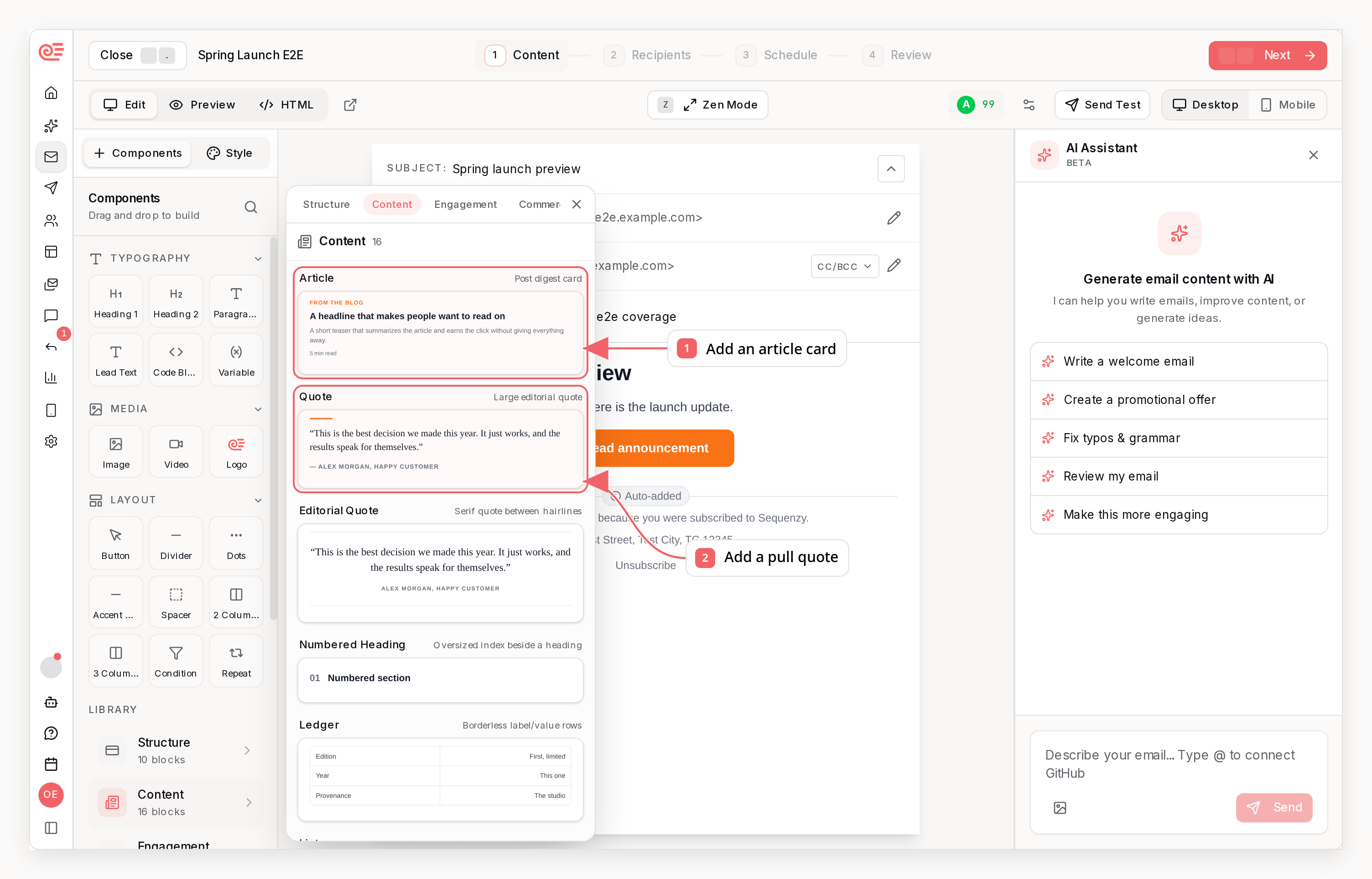The width and height of the screenshot is (1372, 879).
Task: Select the Repeat layout component
Action: 236,661
